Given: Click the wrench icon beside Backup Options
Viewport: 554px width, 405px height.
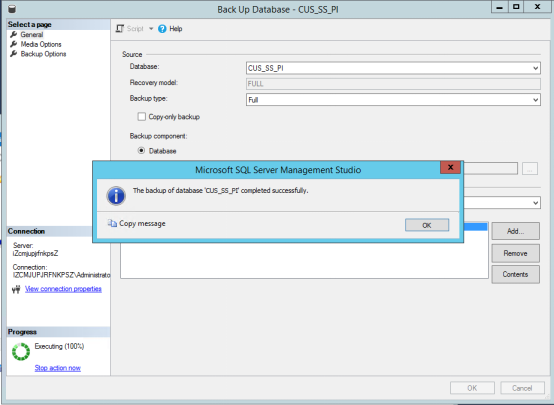Looking at the screenshot, I should [13, 53].
